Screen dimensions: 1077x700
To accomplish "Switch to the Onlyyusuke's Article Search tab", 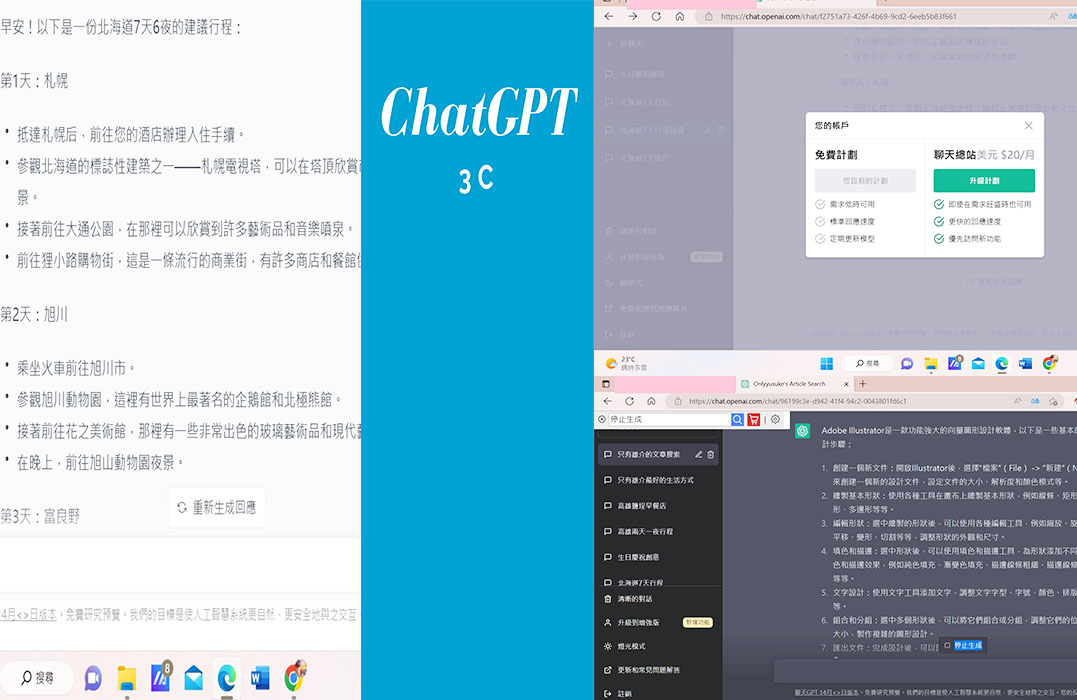I will click(x=790, y=384).
